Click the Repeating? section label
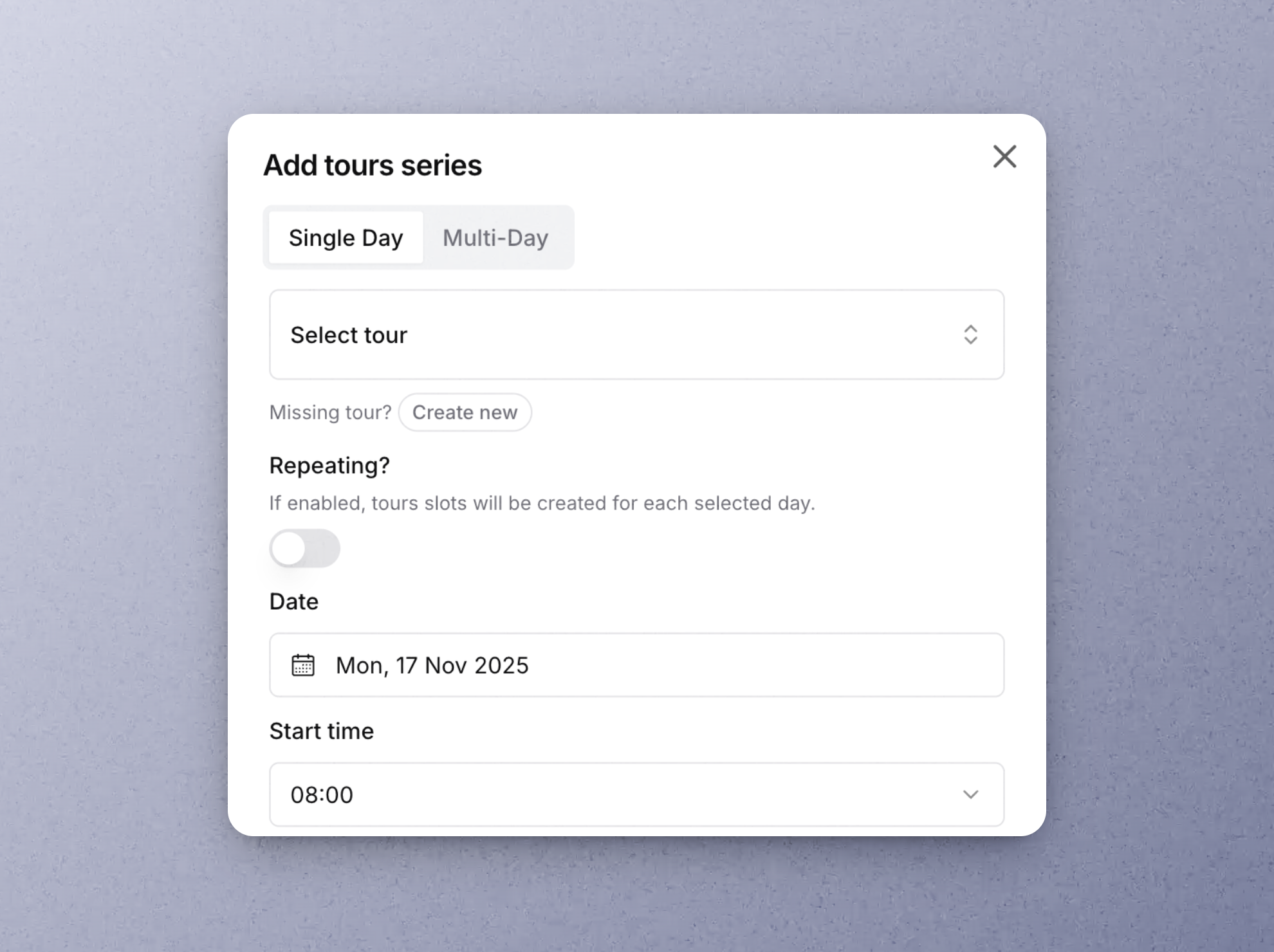This screenshot has width=1274, height=952. (329, 465)
